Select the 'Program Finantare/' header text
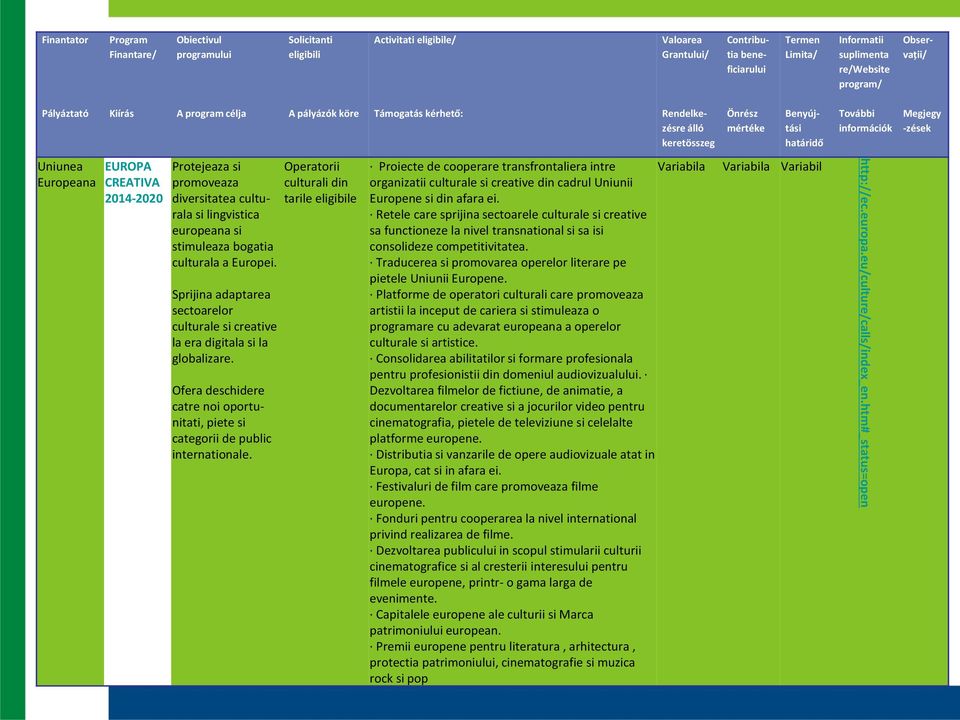 tap(133, 48)
